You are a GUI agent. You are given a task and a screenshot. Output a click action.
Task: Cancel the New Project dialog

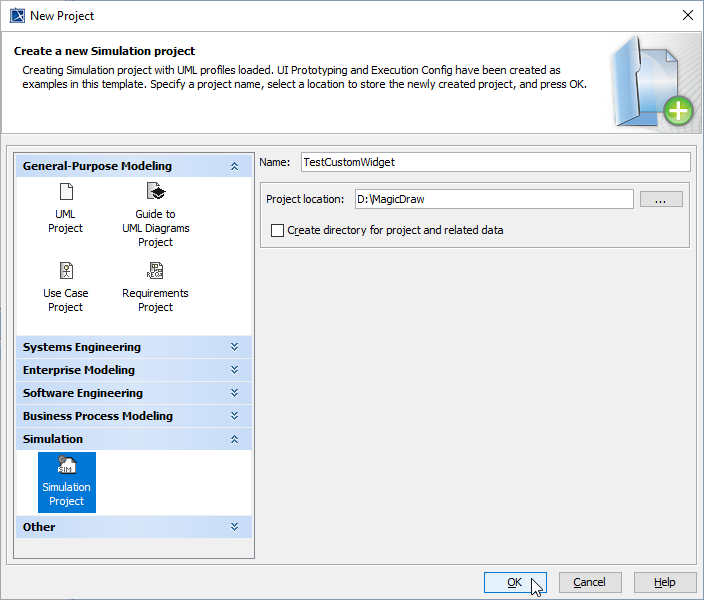(590, 582)
